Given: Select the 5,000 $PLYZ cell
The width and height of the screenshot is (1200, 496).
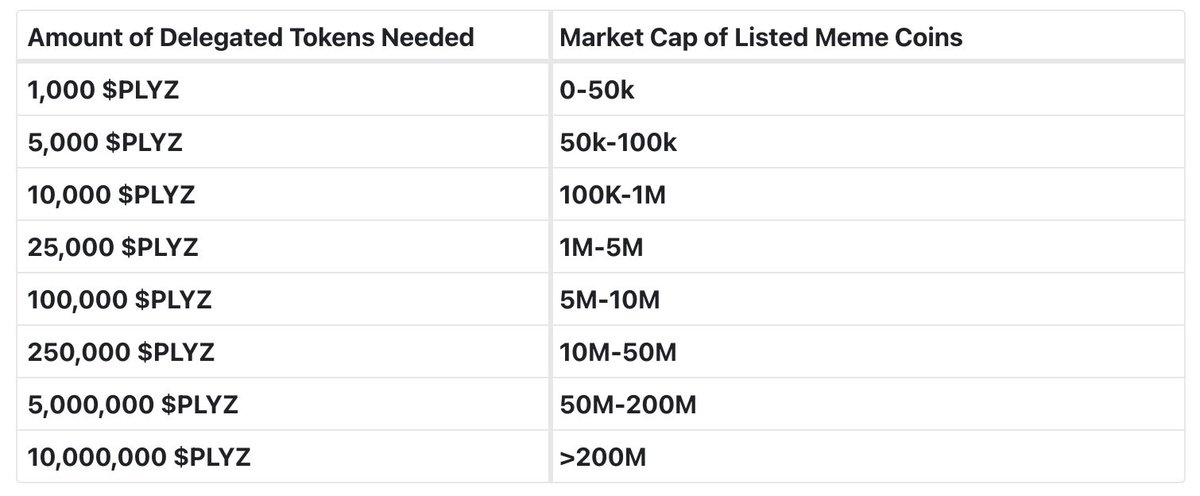Looking at the screenshot, I should (283, 143).
